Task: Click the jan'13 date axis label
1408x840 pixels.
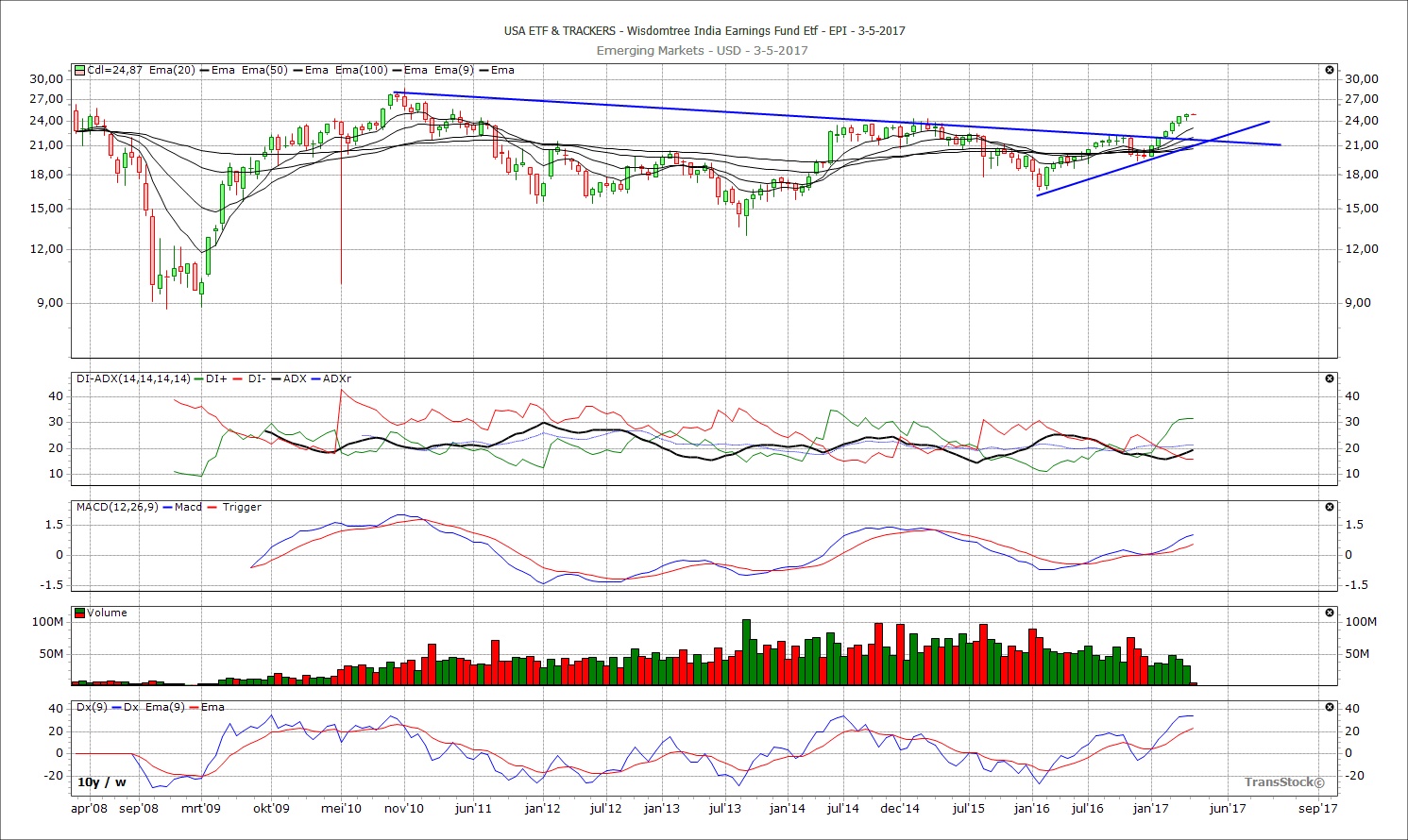Action: tap(662, 809)
